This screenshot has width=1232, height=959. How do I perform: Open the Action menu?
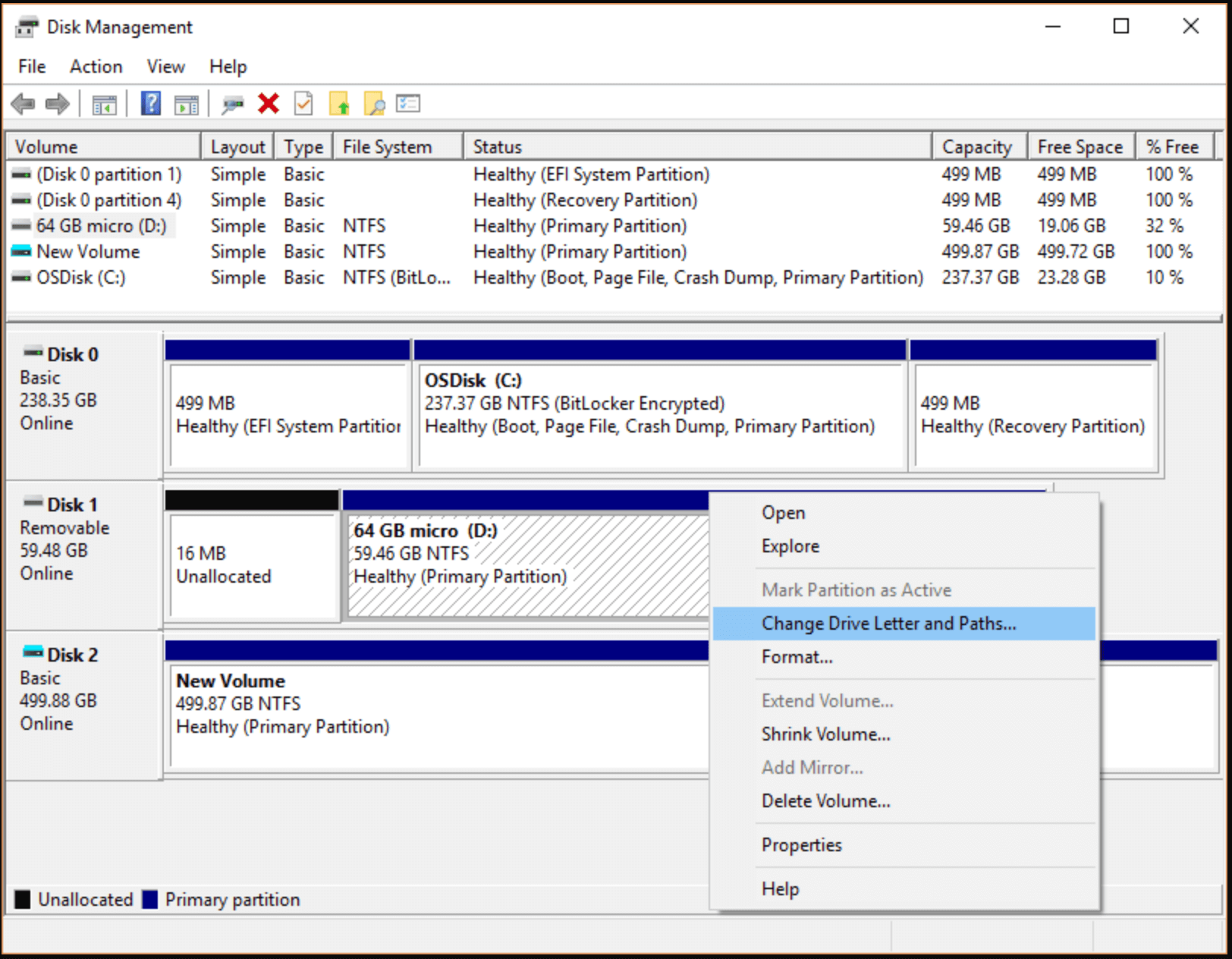(x=96, y=67)
